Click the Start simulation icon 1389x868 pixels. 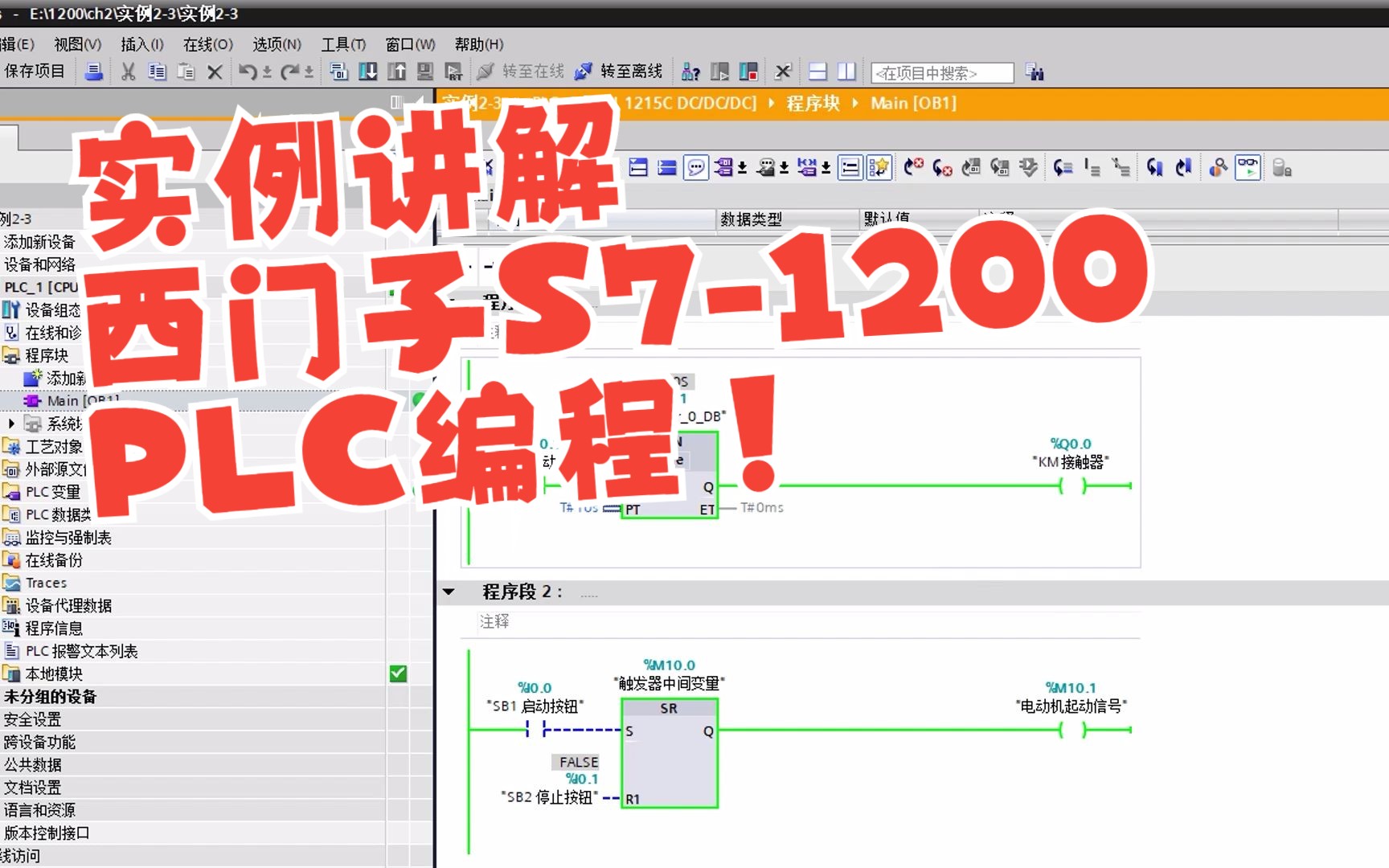426,72
